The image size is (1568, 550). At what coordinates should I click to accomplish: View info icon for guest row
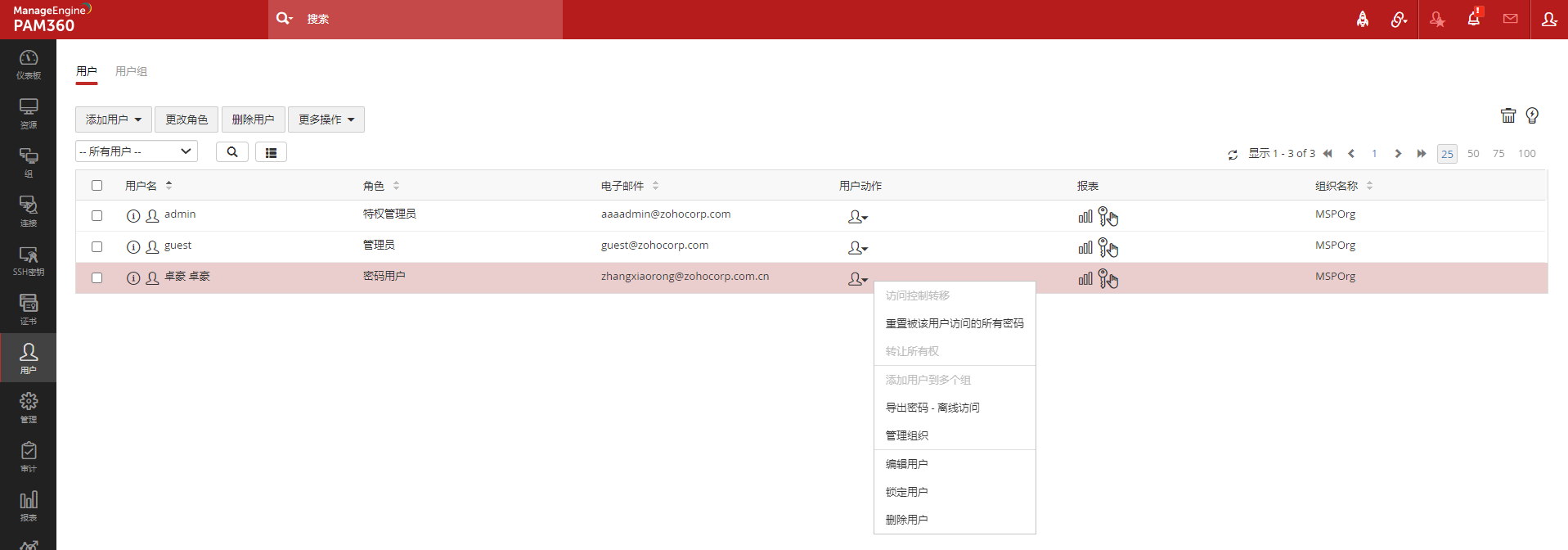(133, 247)
